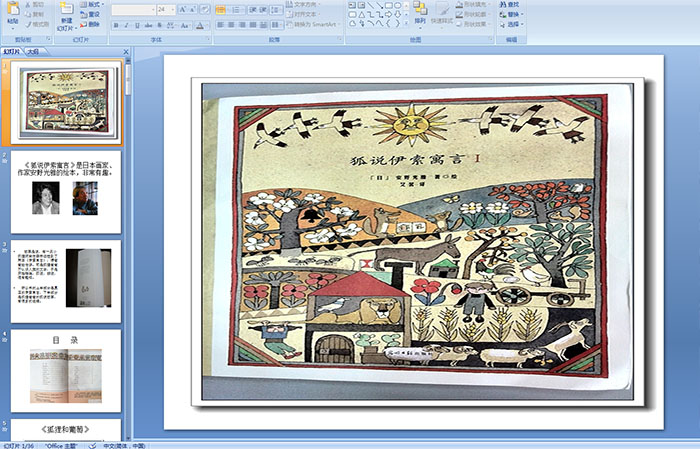Click the Cut (剪切) scissors icon

[x=28, y=4]
